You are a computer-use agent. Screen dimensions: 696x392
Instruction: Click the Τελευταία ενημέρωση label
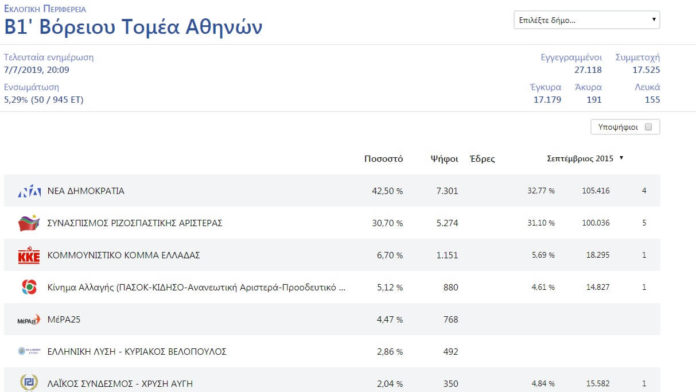coord(49,57)
